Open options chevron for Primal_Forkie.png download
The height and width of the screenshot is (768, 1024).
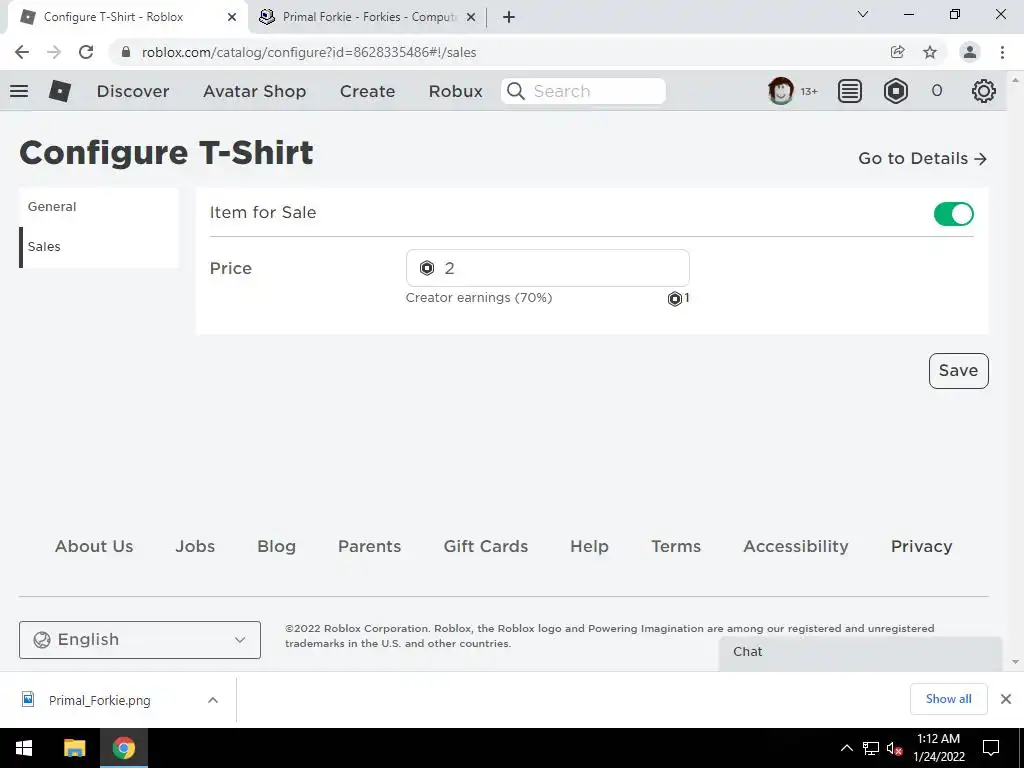click(x=212, y=700)
